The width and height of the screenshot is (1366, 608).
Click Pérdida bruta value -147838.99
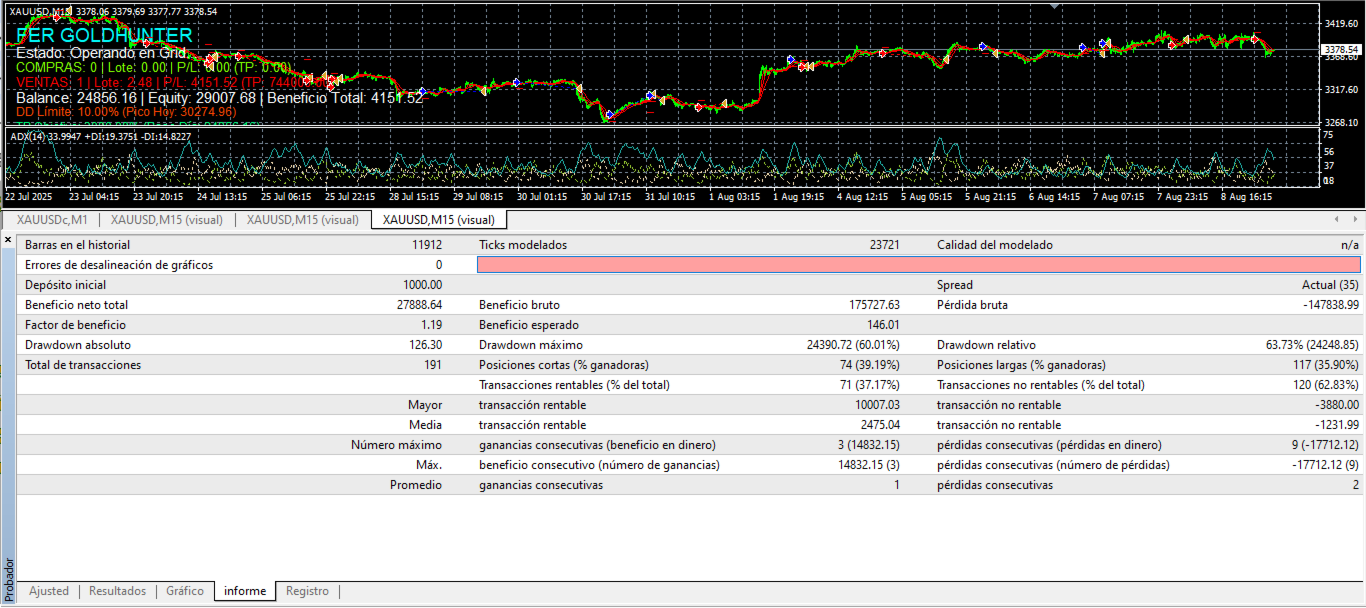(x=1331, y=305)
